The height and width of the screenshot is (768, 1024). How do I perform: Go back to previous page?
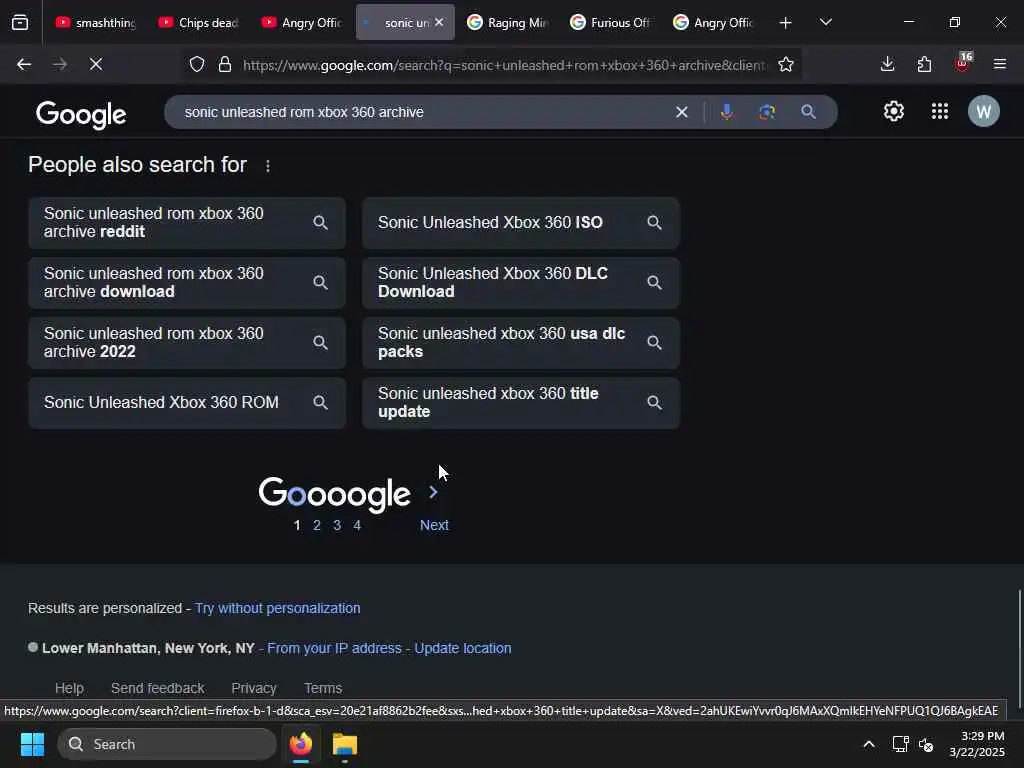24,64
